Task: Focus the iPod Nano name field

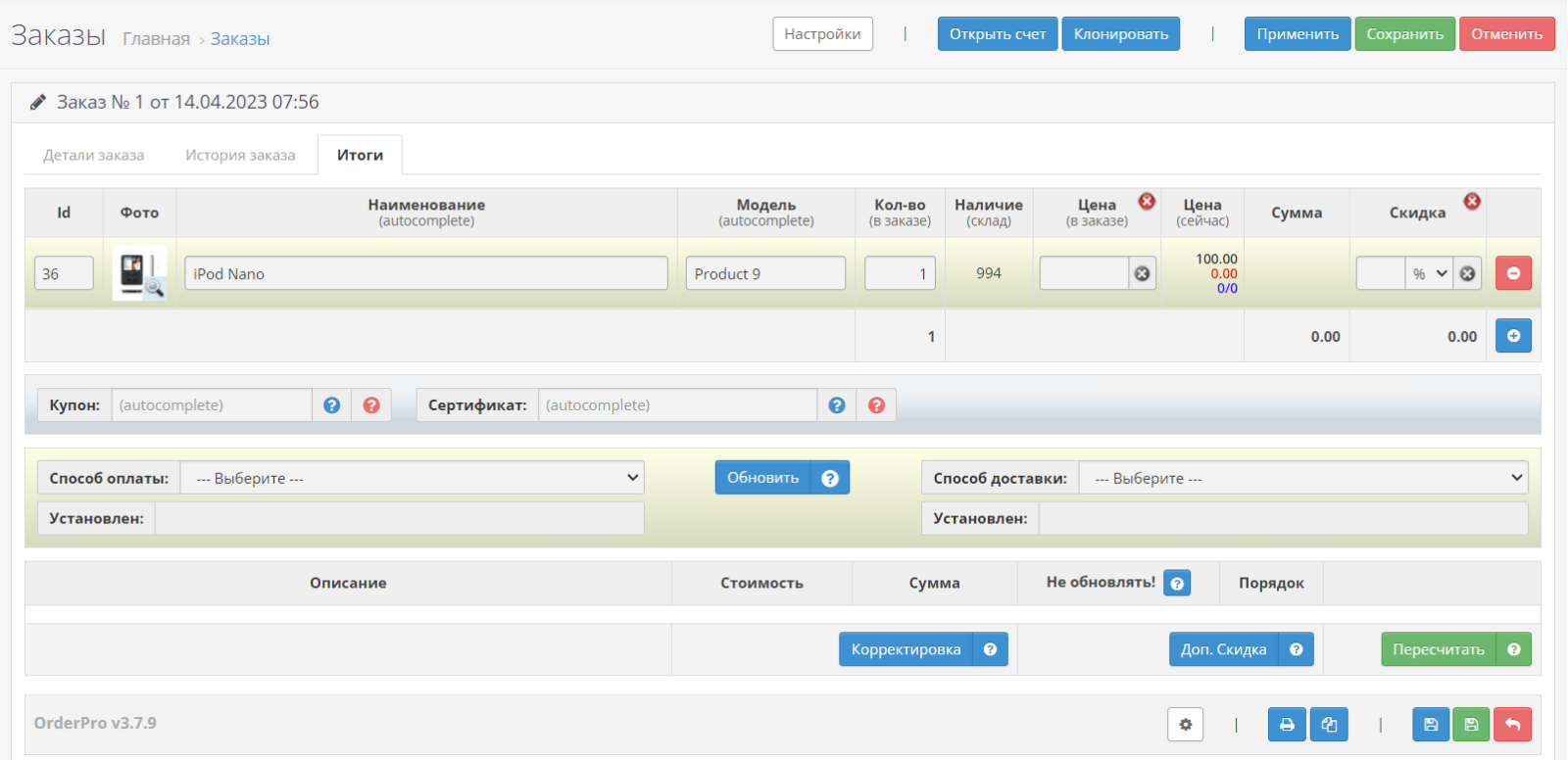Action: tap(426, 273)
